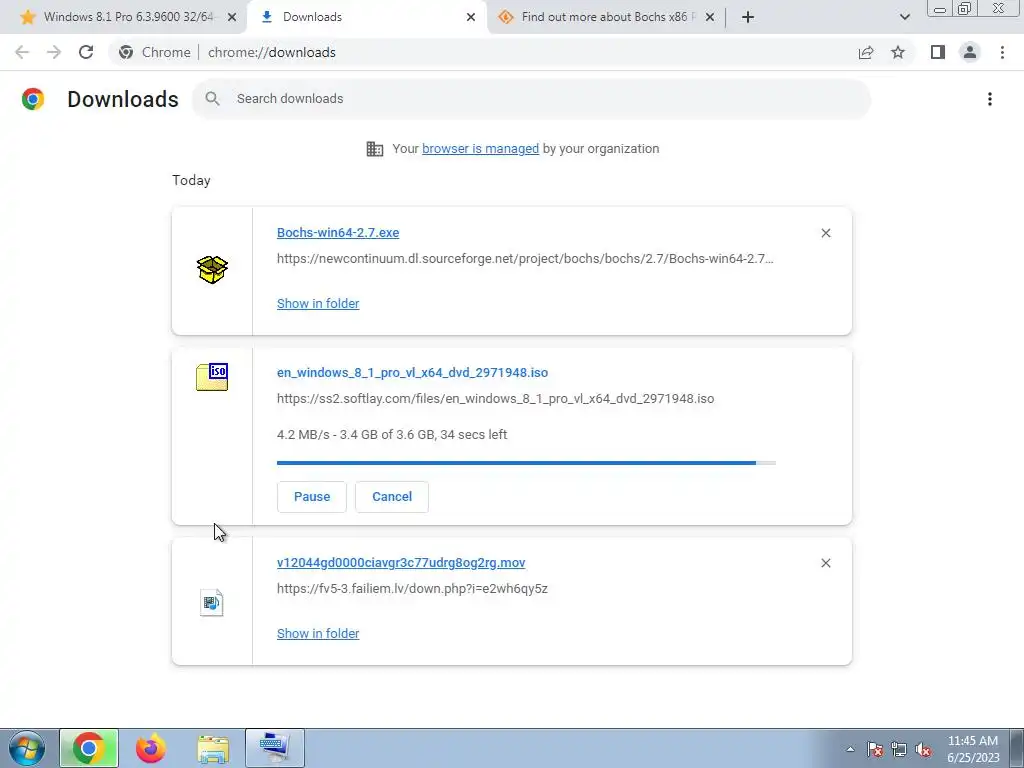Open the side panel icon
The width and height of the screenshot is (1024, 768).
point(938,52)
